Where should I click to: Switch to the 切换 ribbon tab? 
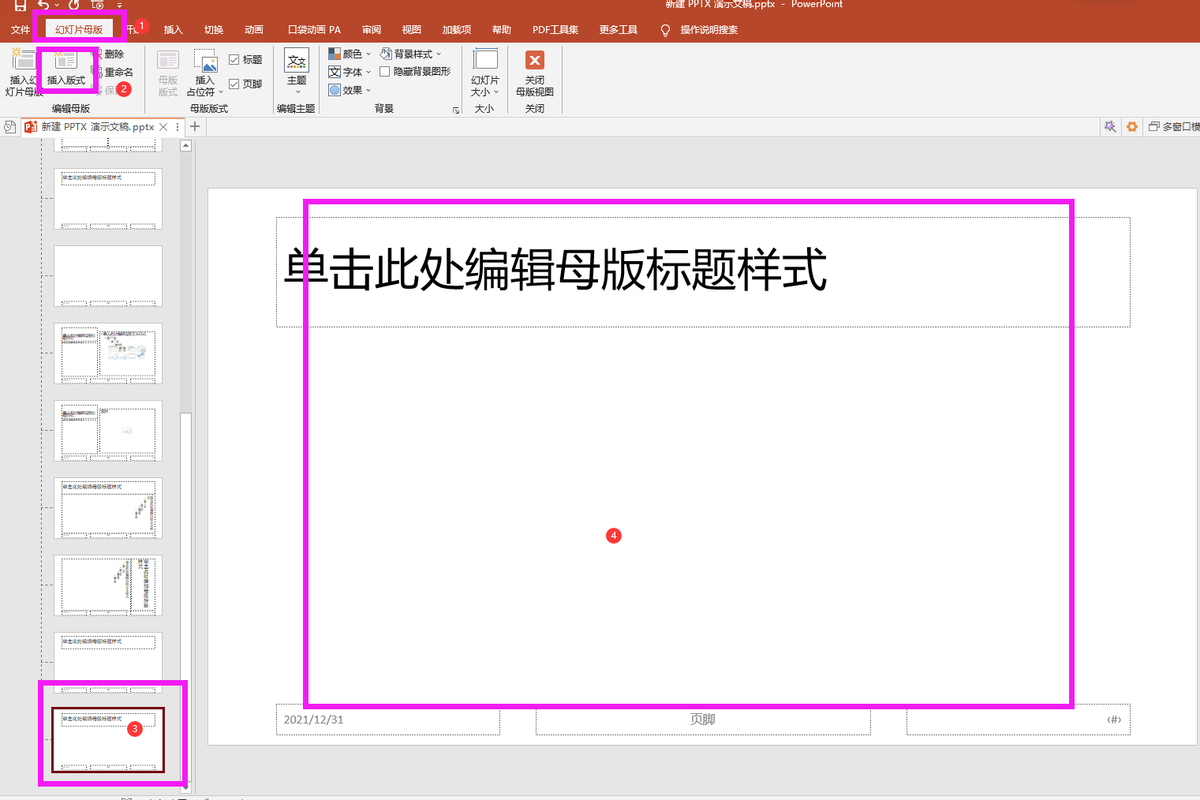pyautogui.click(x=213, y=30)
